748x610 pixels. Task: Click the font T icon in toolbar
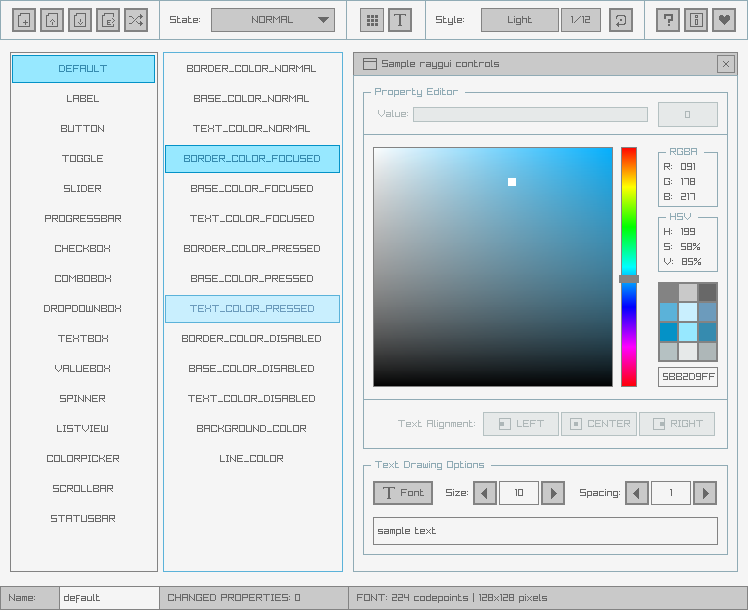[400, 20]
